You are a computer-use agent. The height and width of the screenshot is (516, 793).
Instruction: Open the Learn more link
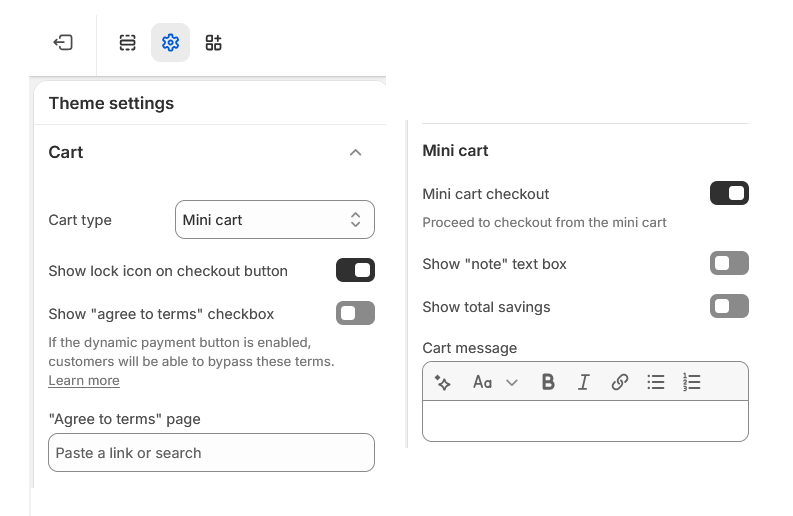(84, 380)
